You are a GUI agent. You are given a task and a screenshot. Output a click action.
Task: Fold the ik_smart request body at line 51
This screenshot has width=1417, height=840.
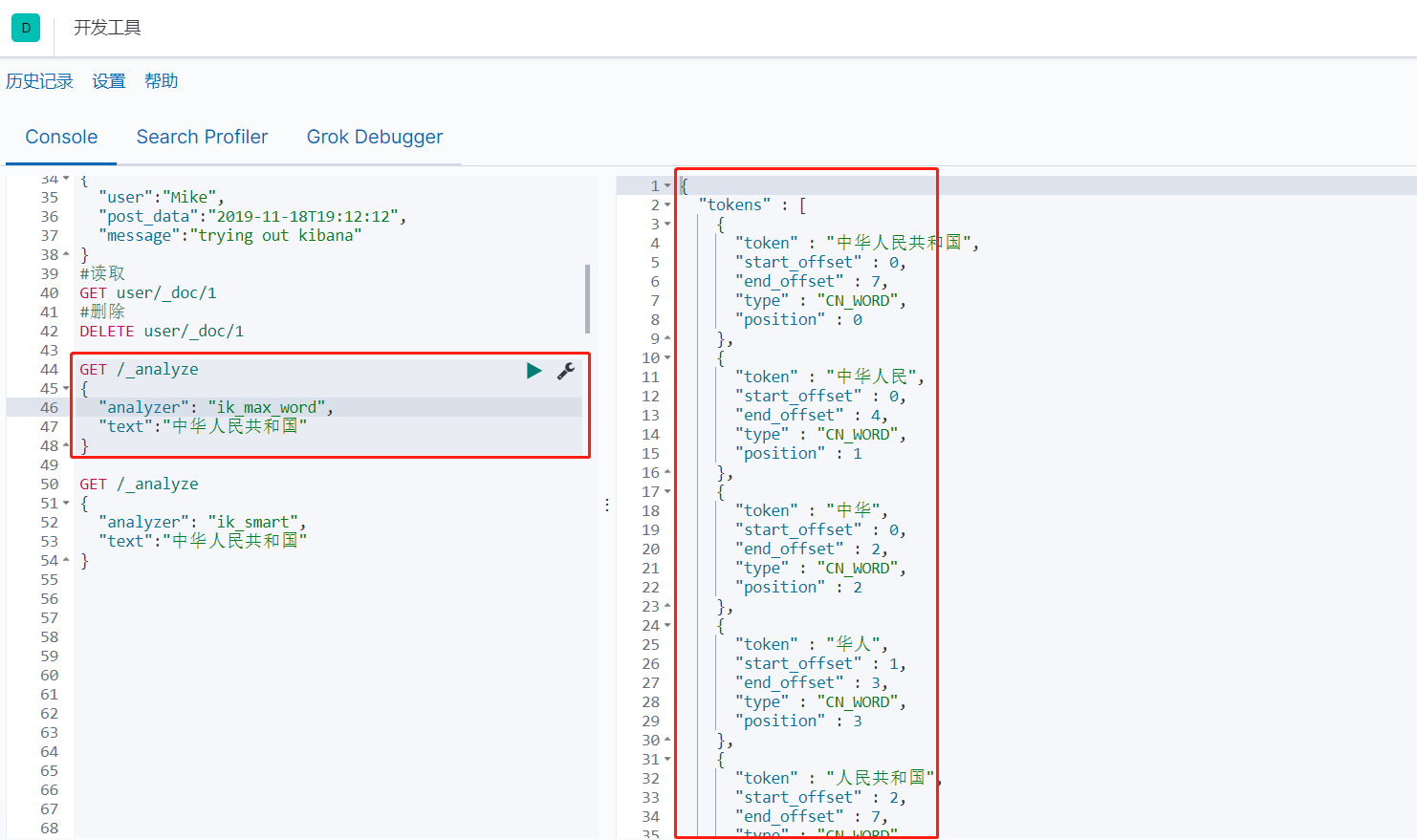click(67, 503)
